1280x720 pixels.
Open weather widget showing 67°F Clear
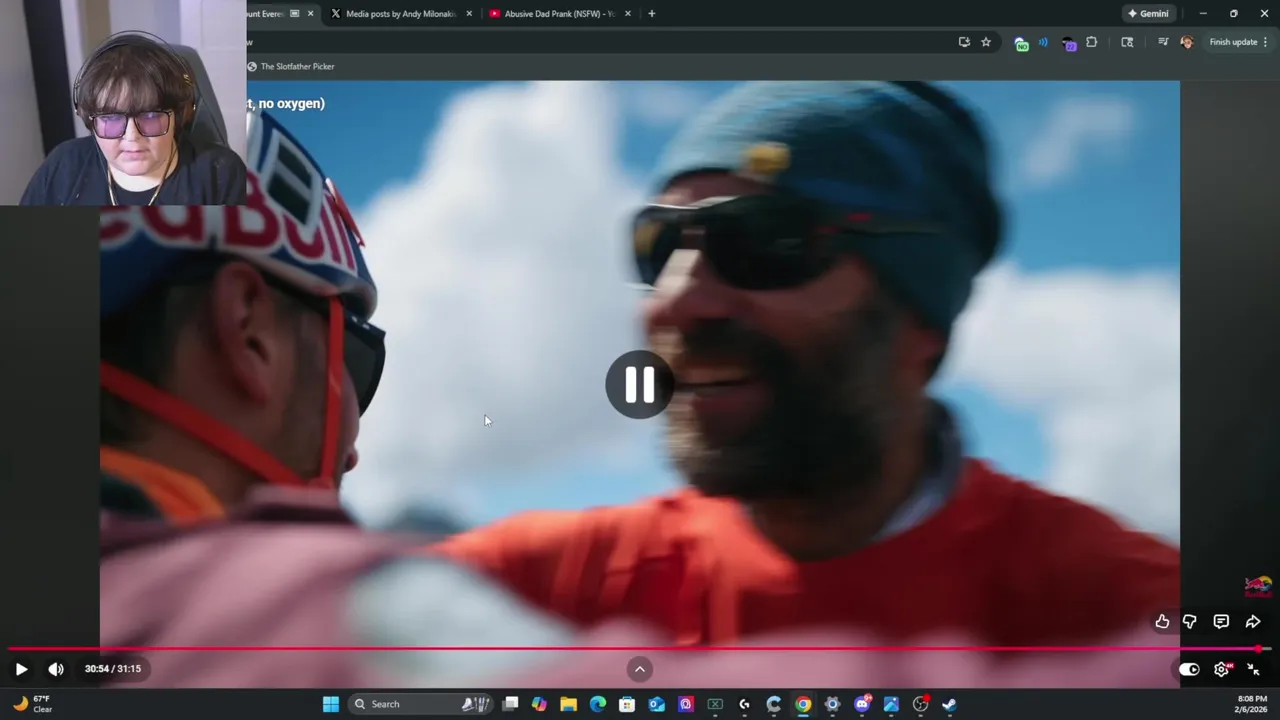pyautogui.click(x=32, y=704)
